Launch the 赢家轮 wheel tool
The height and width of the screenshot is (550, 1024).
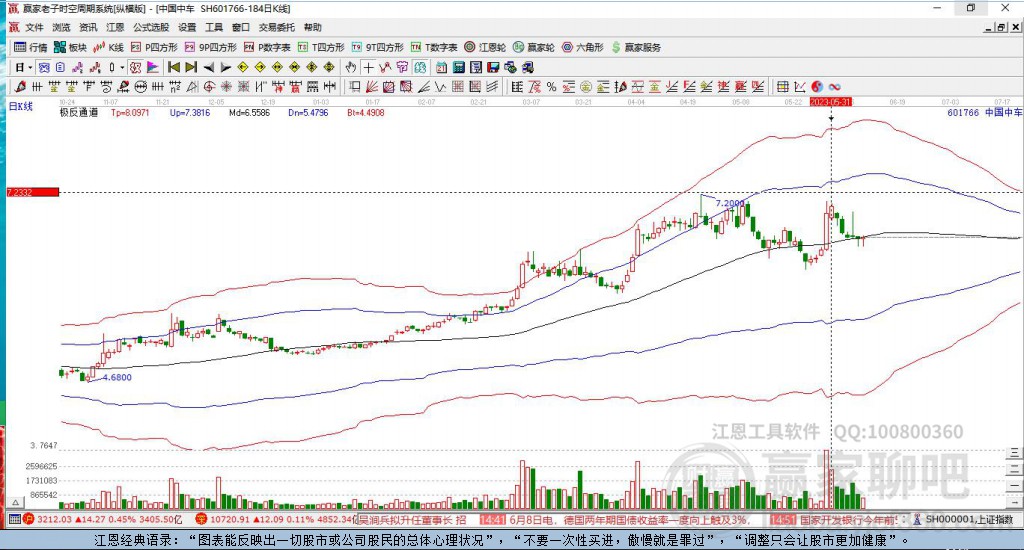(x=534, y=47)
